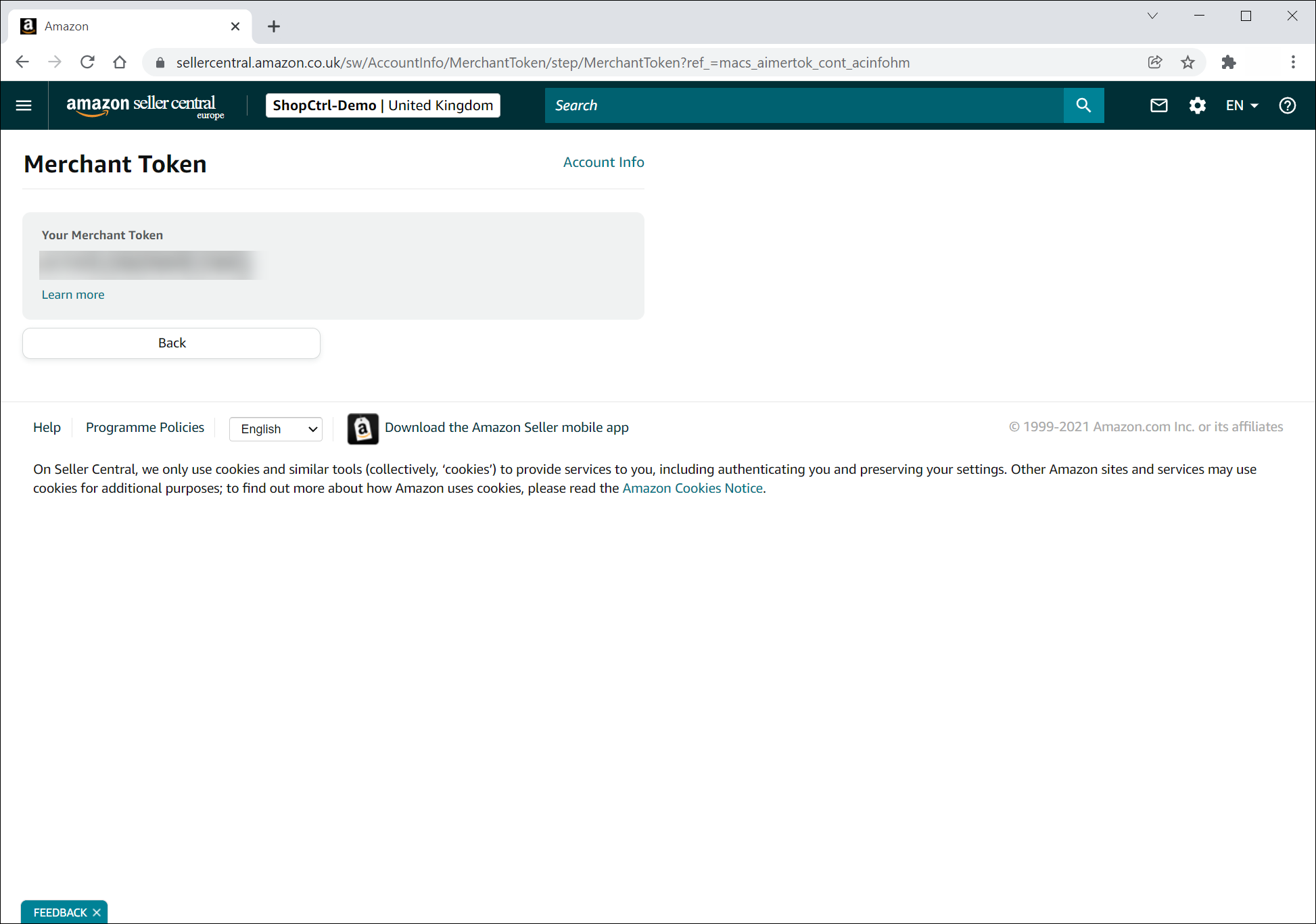Open the settings gear icon
This screenshot has width=1316, height=924.
pos(1197,105)
